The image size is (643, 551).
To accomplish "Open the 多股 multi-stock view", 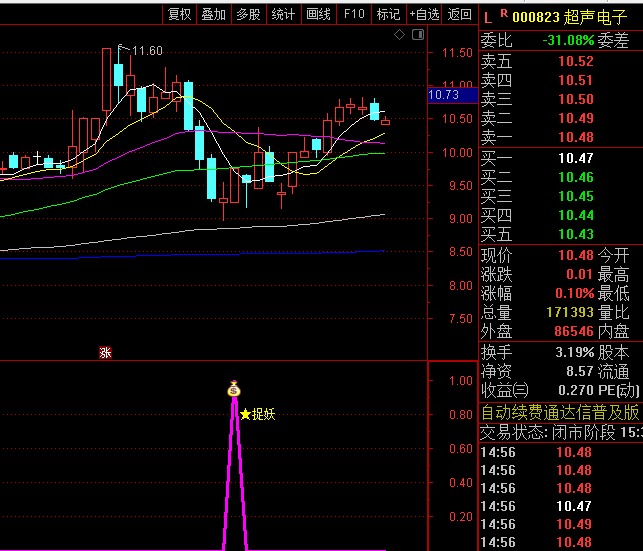I will 249,14.
